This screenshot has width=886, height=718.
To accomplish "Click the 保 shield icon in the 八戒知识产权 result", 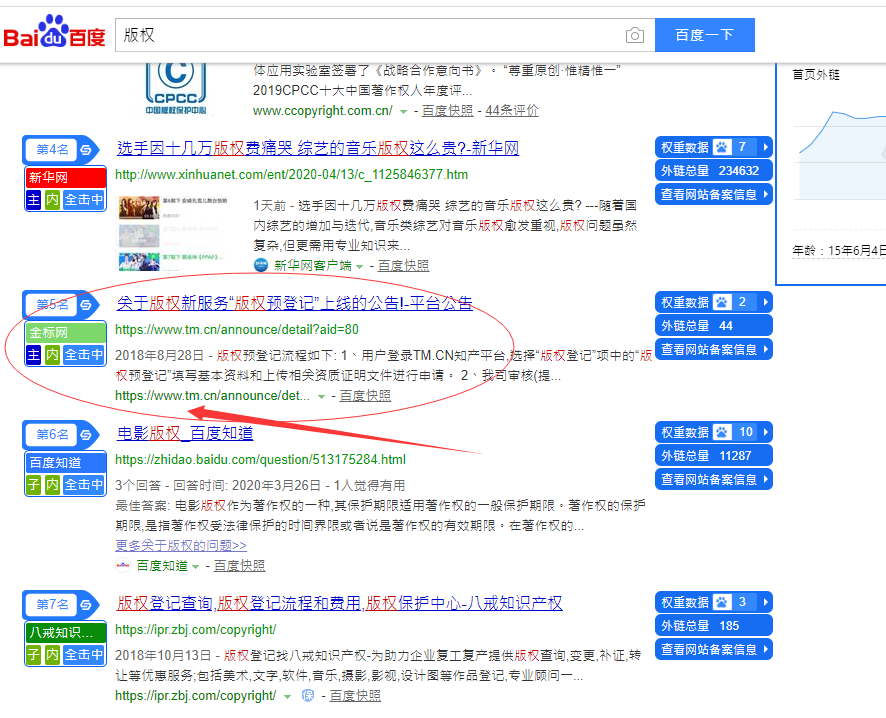I will point(308,695).
